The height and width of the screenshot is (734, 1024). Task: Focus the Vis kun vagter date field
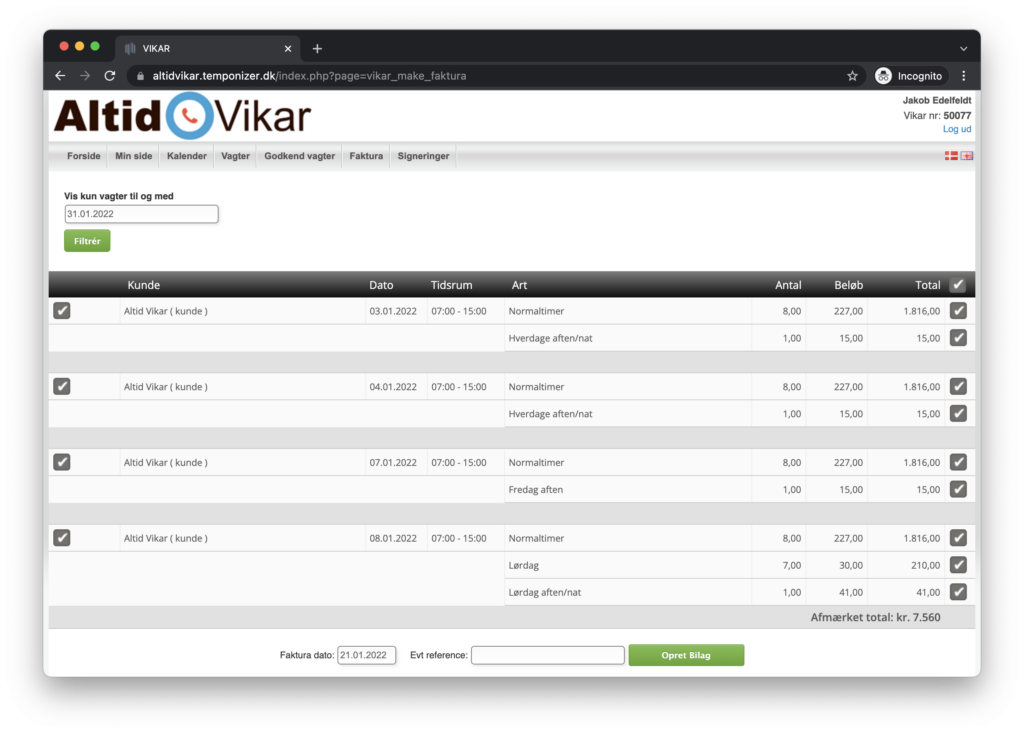click(141, 214)
